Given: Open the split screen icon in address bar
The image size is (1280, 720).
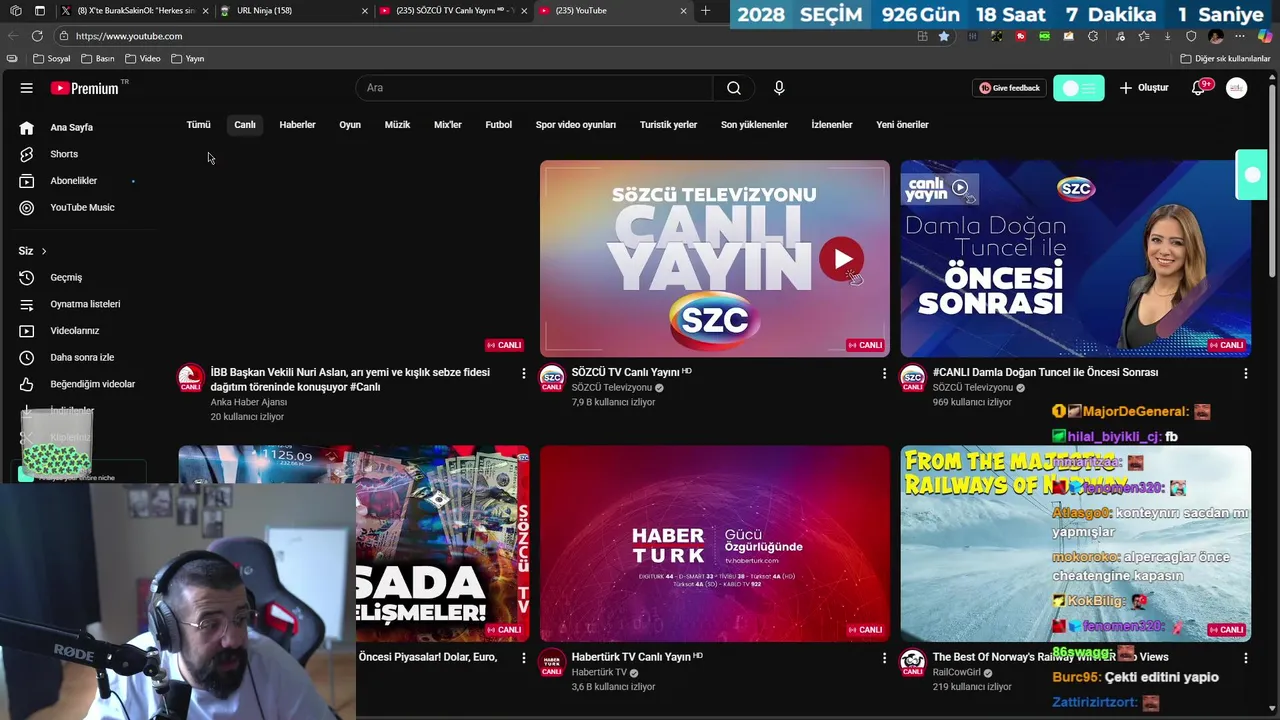Looking at the screenshot, I should tap(922, 36).
